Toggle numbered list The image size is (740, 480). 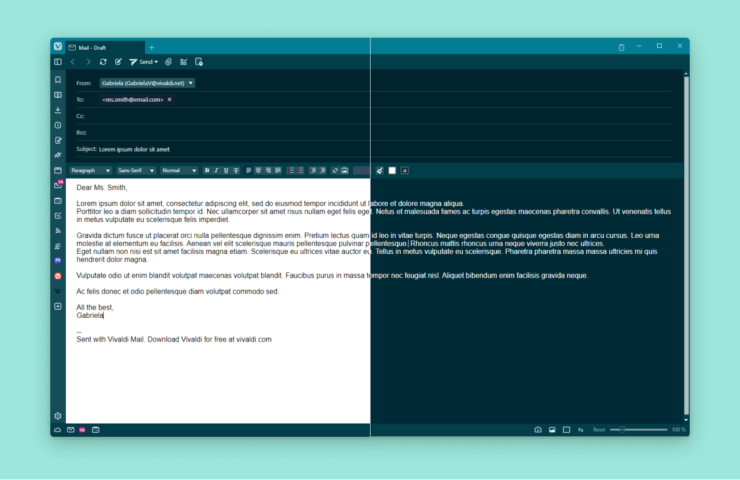coord(291,170)
